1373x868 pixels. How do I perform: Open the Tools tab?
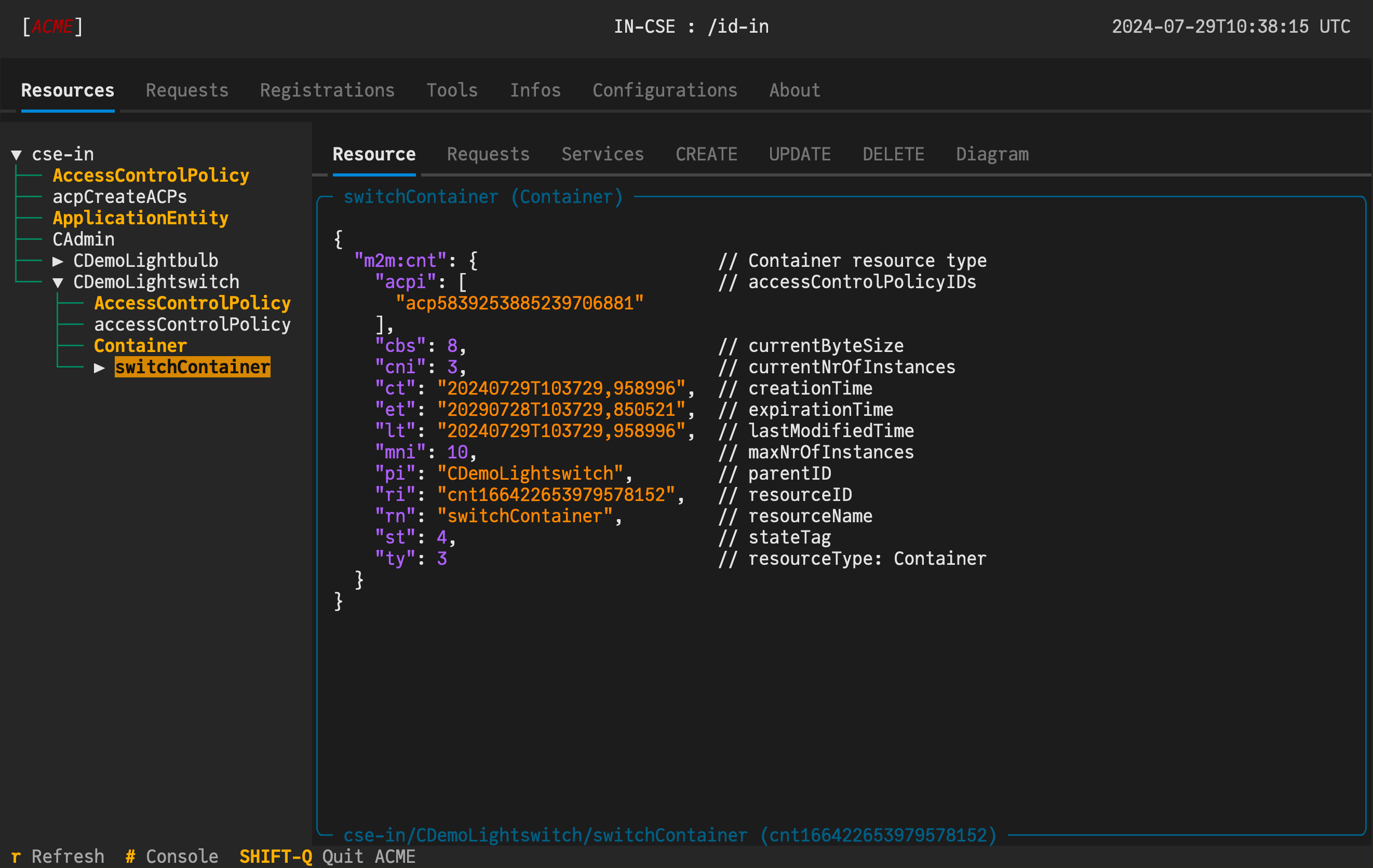point(452,90)
